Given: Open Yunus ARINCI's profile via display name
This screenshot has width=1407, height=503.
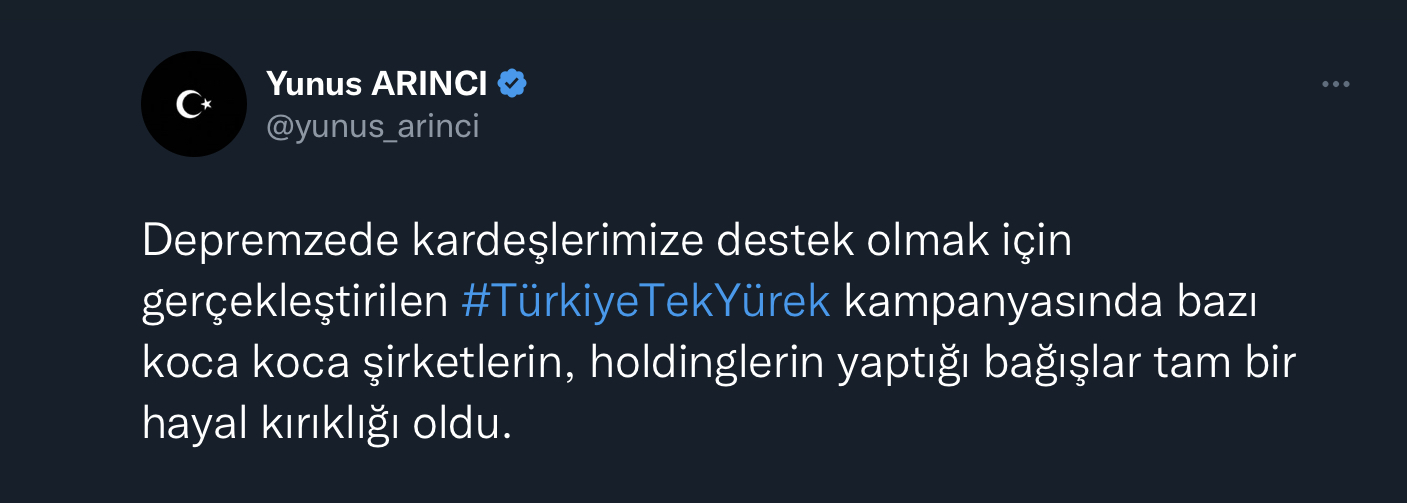Looking at the screenshot, I should click(x=377, y=85).
